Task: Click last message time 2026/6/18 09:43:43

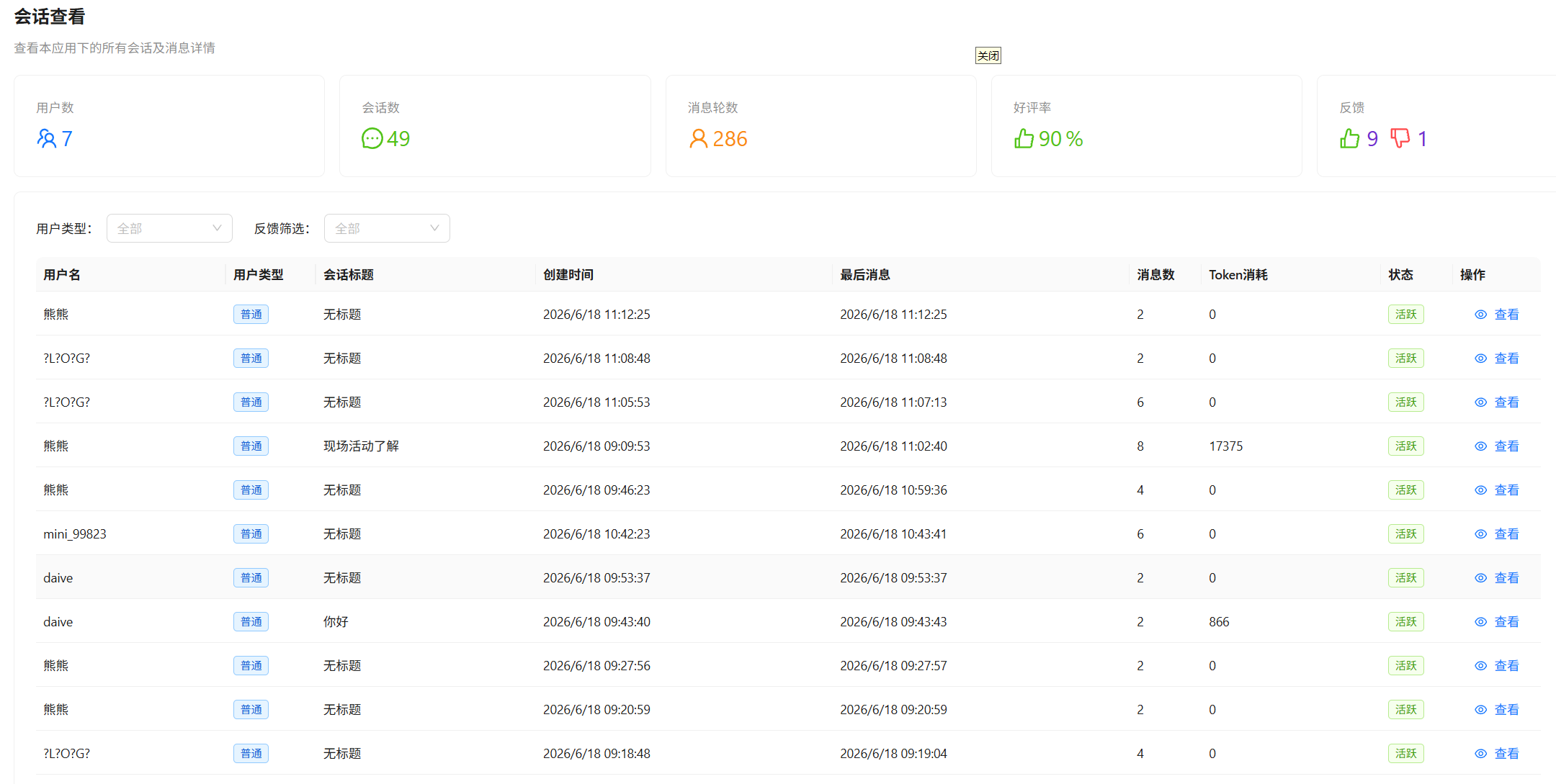Action: [893, 622]
